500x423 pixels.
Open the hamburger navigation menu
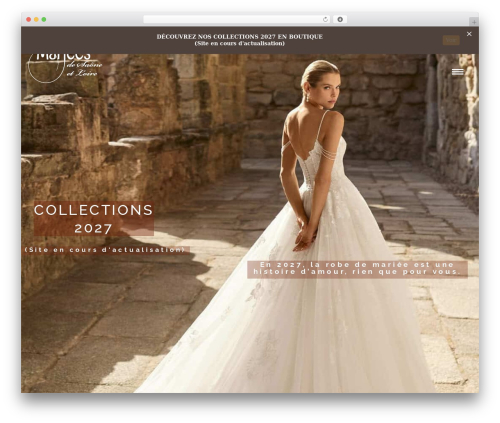458,72
